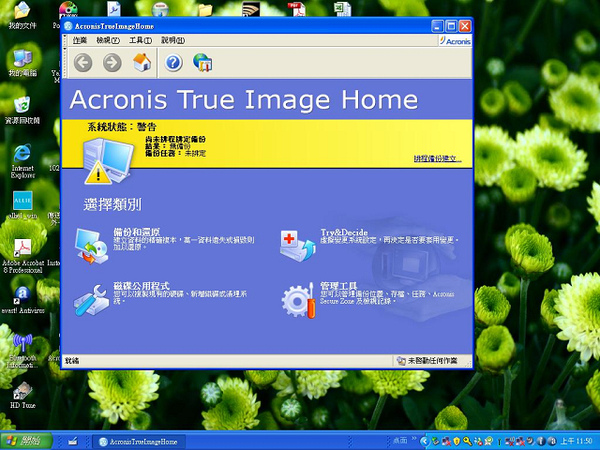Click the 未啟動任何作業 status bar entry
This screenshot has width=600, height=450.
(x=427, y=360)
